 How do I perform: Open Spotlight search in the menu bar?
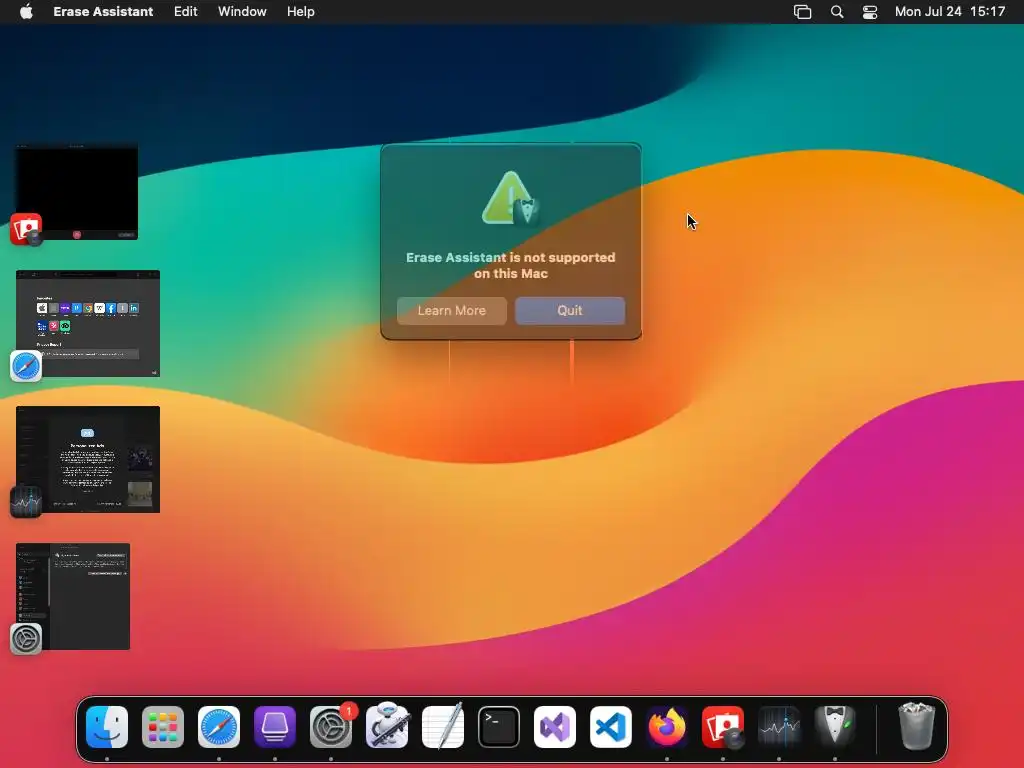(837, 12)
